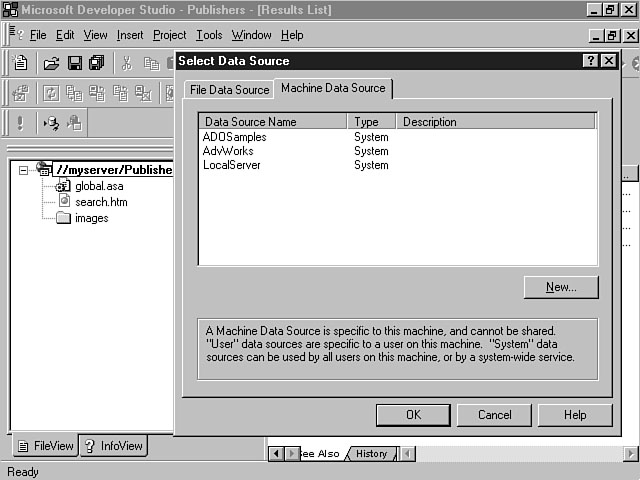Click the Copy toolbar icon
The height and width of the screenshot is (480, 640).
coord(151,64)
